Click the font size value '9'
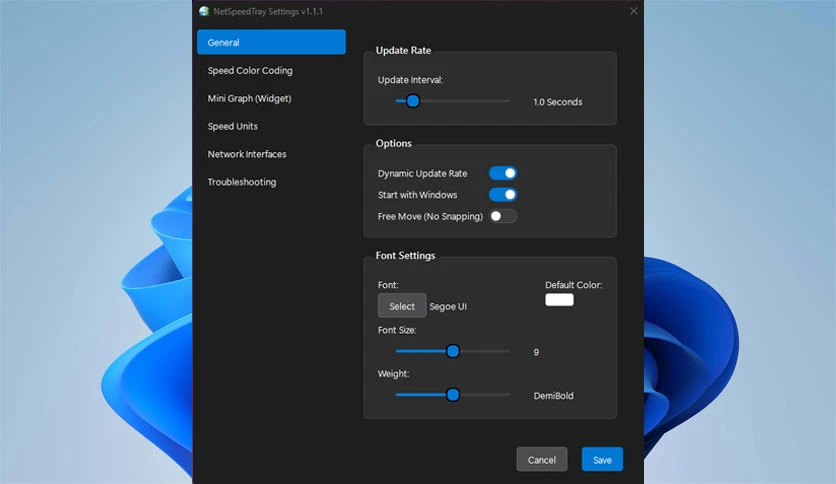 point(536,352)
